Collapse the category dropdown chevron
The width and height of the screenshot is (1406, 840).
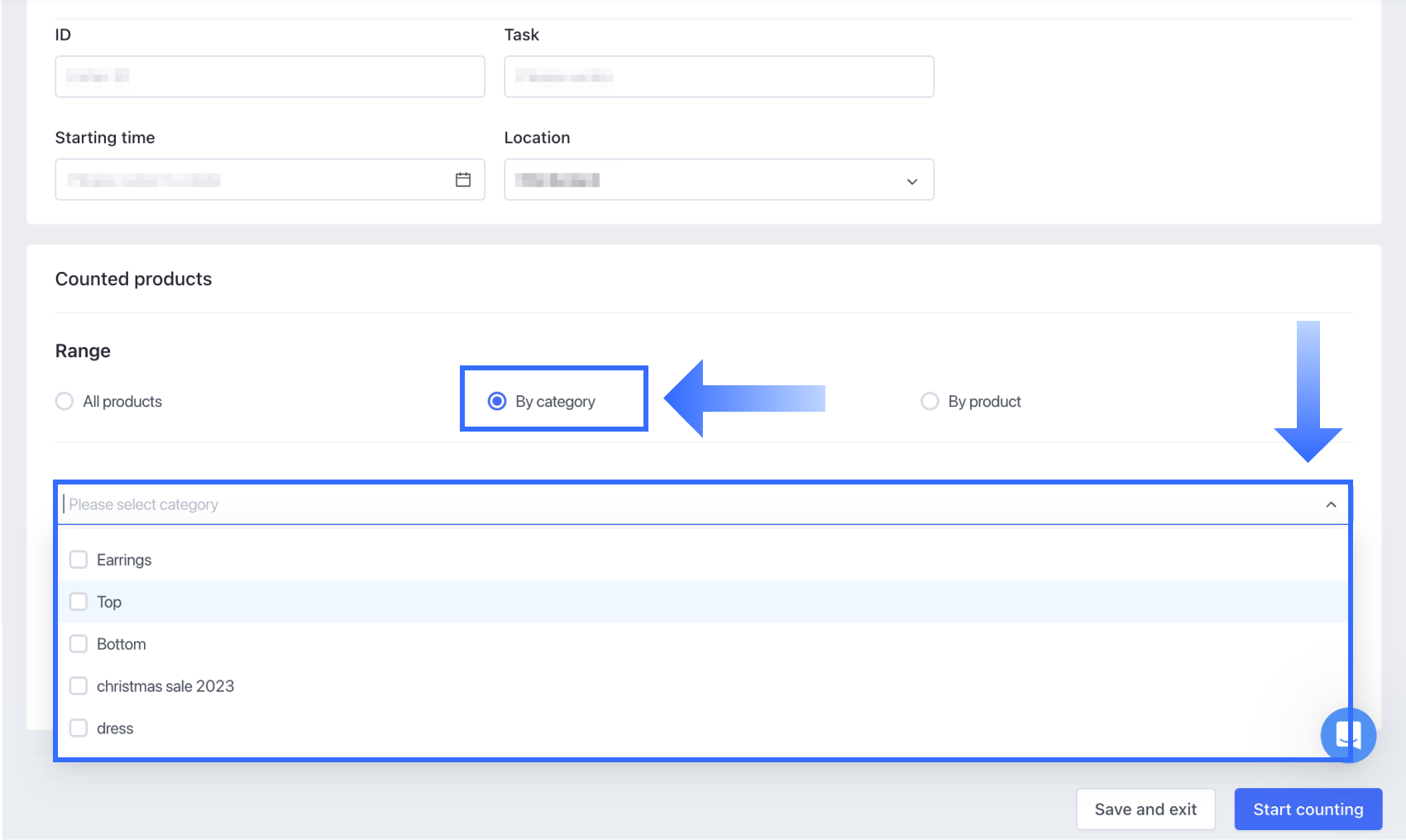[x=1331, y=504]
